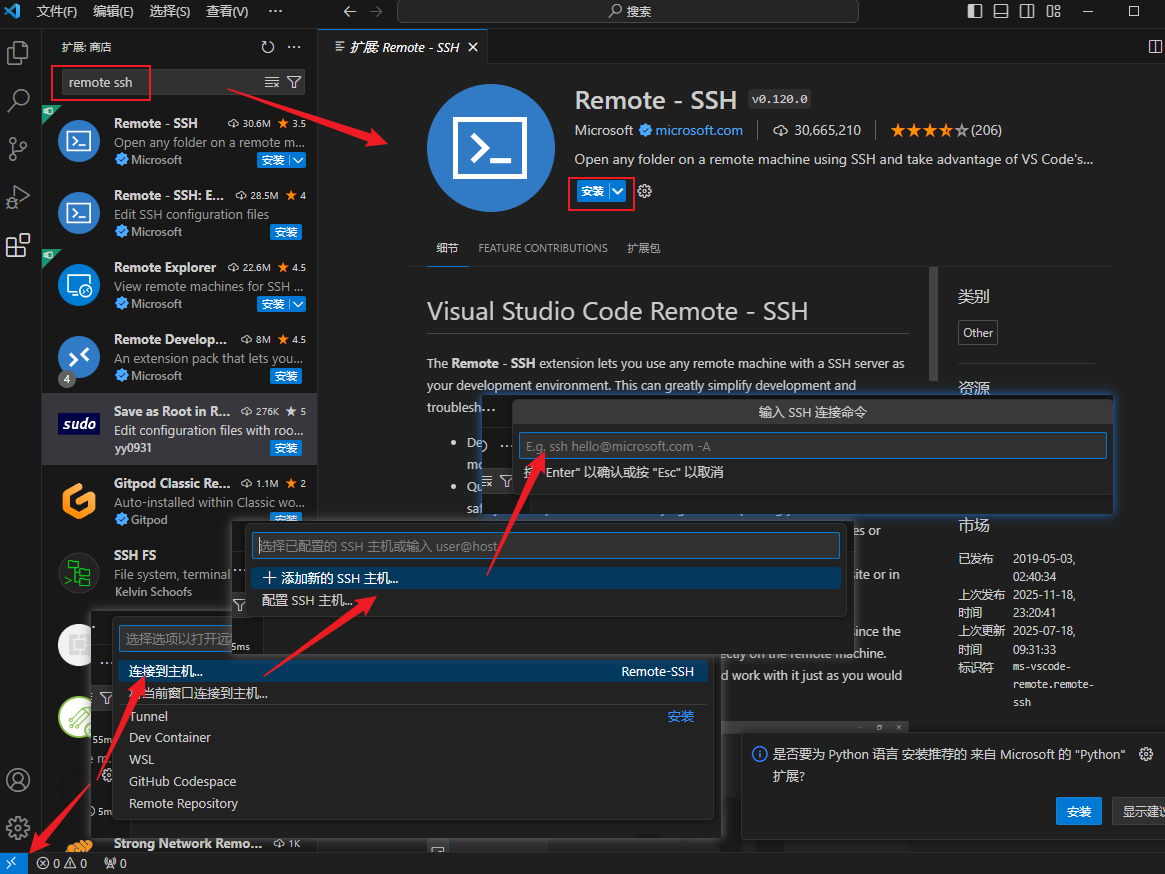The image size is (1165, 874).
Task: Open extensions view more actions menu
Action: pyautogui.click(x=294, y=47)
